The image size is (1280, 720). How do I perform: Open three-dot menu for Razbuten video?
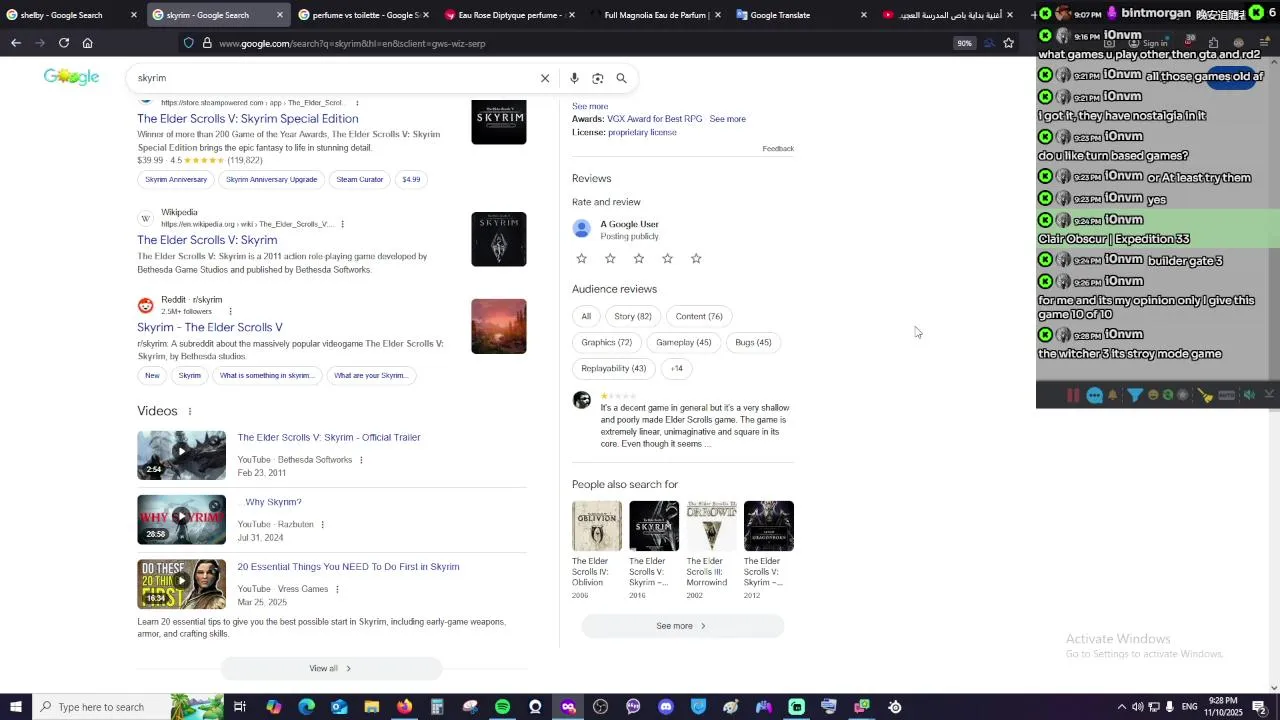322,524
